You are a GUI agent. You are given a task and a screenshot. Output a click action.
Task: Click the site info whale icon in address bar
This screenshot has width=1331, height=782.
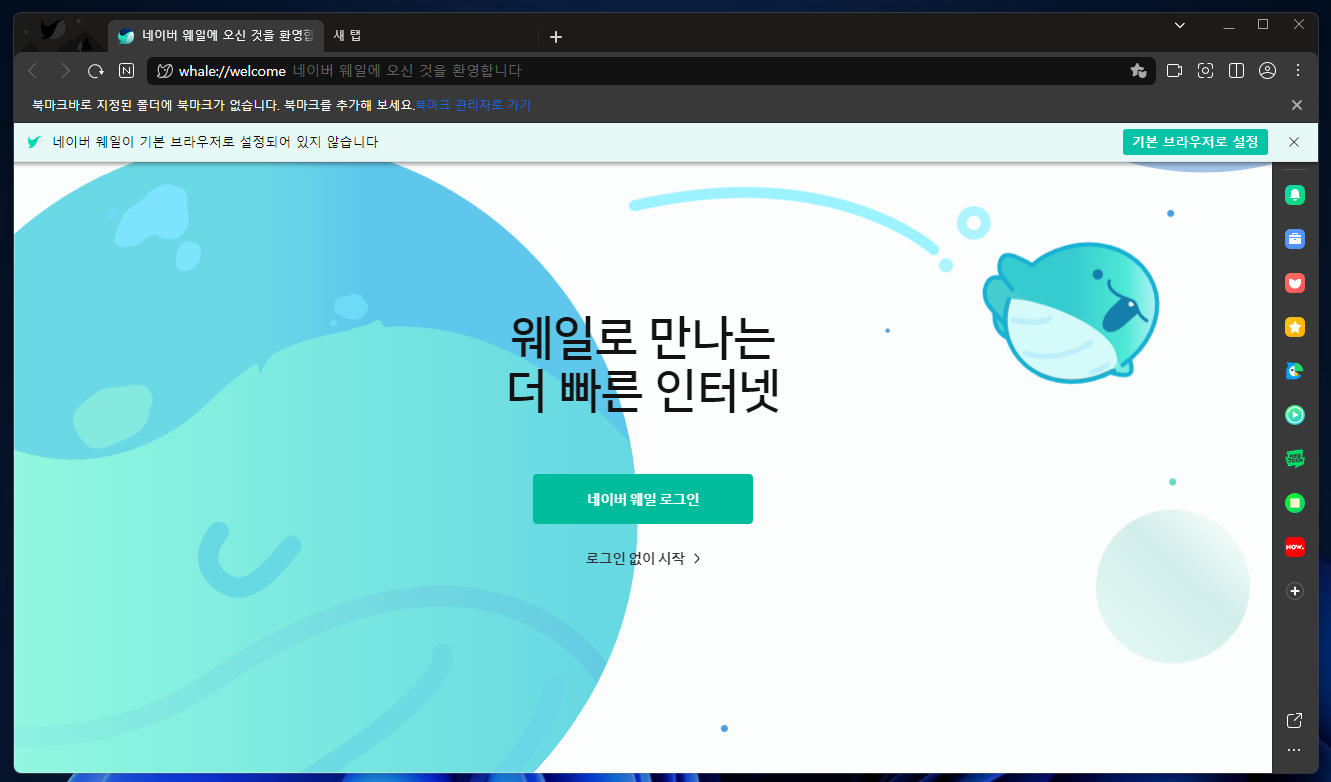click(165, 71)
